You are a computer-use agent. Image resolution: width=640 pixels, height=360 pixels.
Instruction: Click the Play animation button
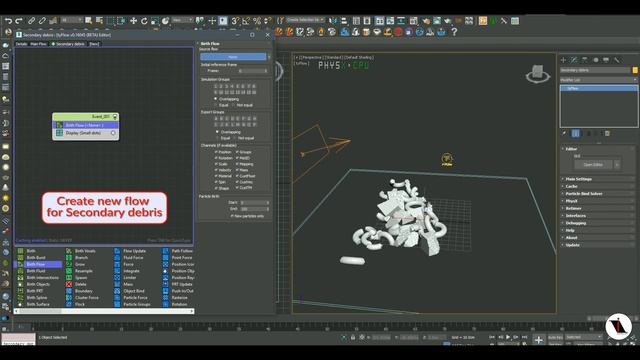(x=508, y=337)
